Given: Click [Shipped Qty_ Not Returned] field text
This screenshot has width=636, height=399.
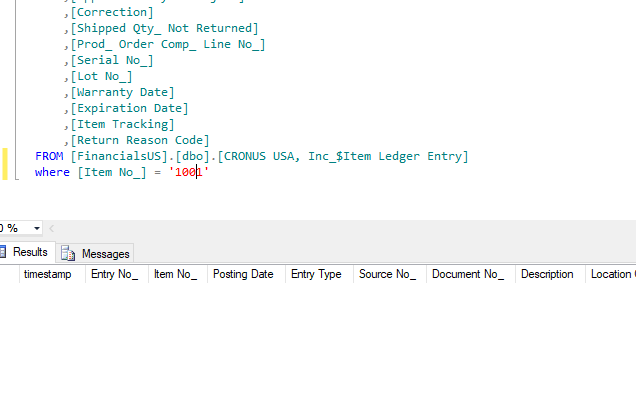Looking at the screenshot, I should [x=164, y=28].
